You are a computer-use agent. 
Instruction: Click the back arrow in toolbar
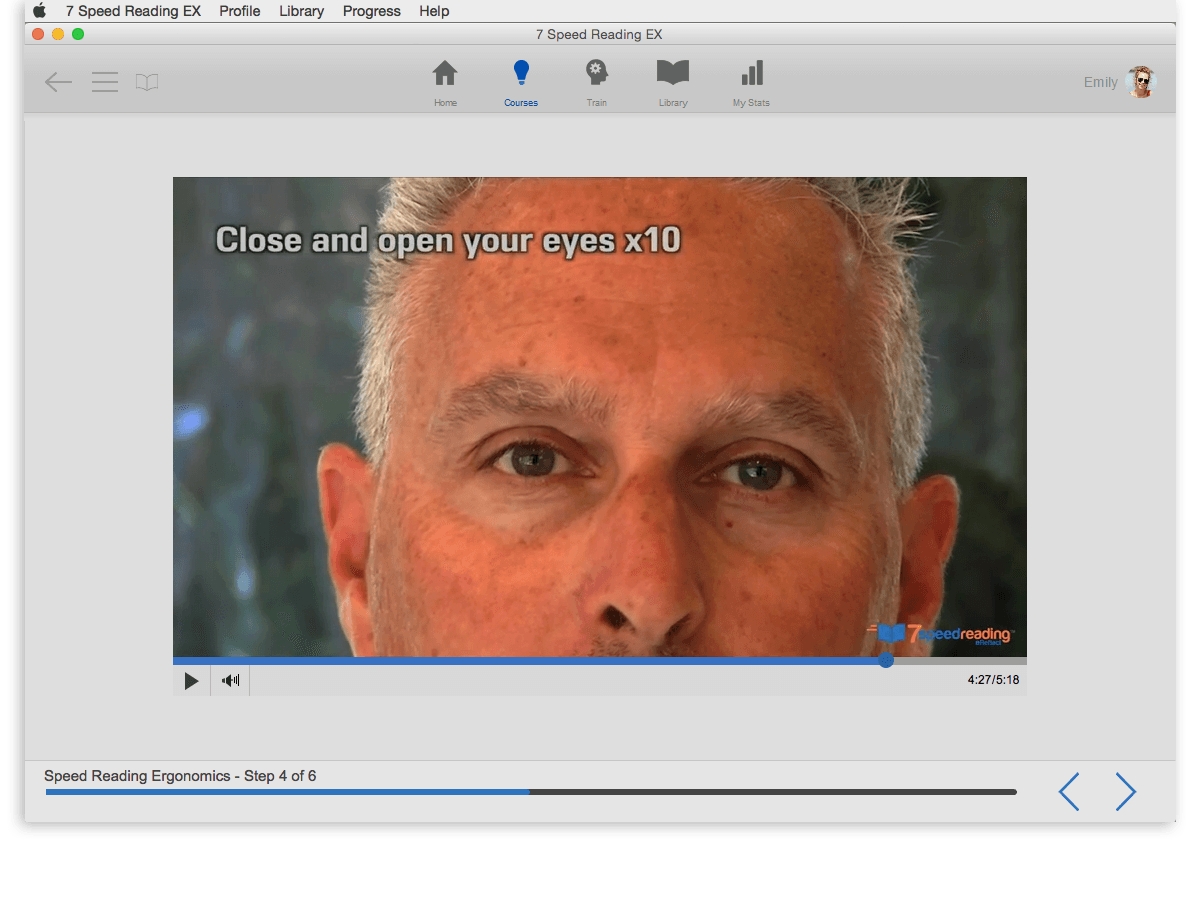(59, 82)
